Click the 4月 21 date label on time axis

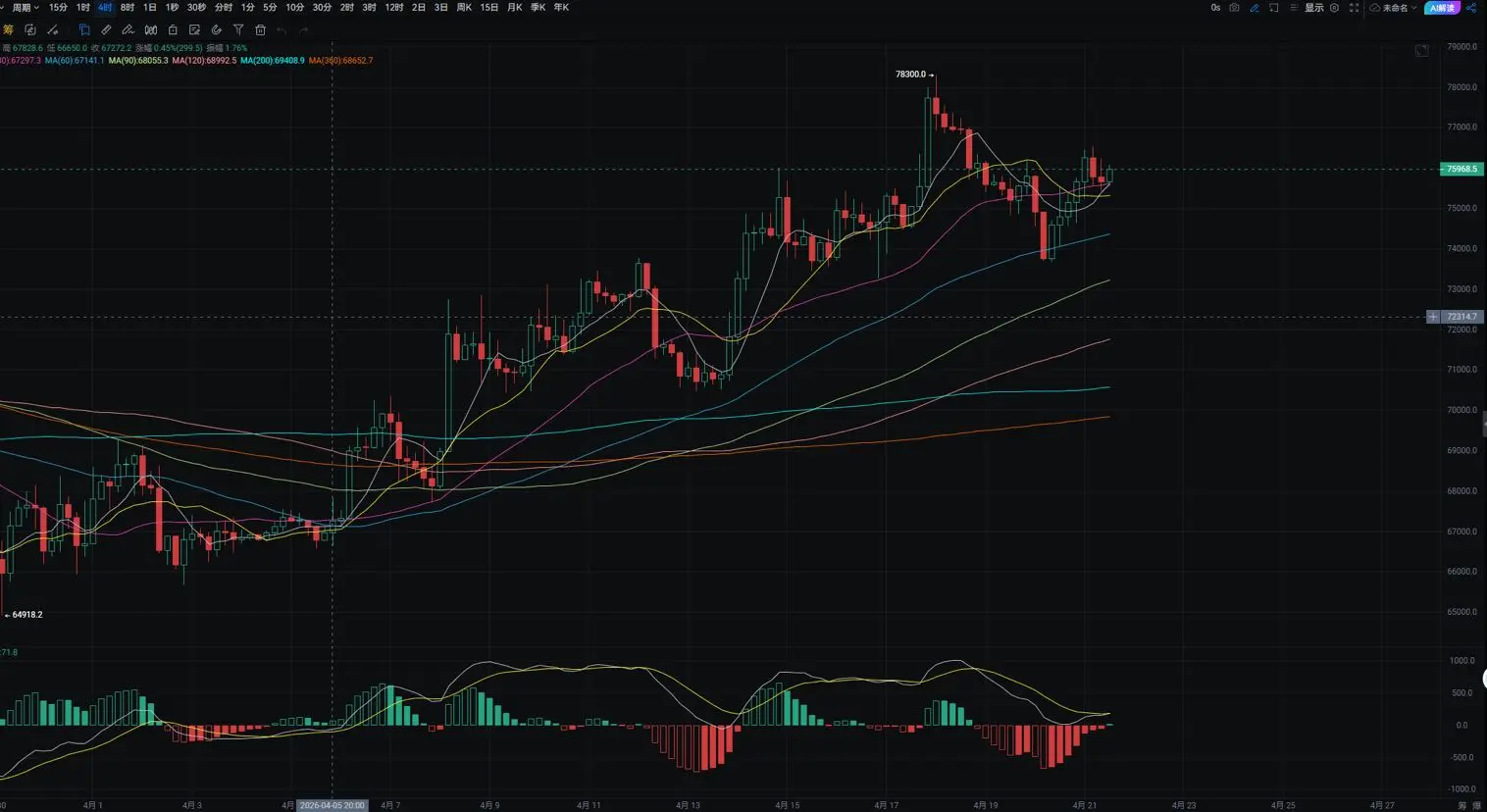(1085, 805)
